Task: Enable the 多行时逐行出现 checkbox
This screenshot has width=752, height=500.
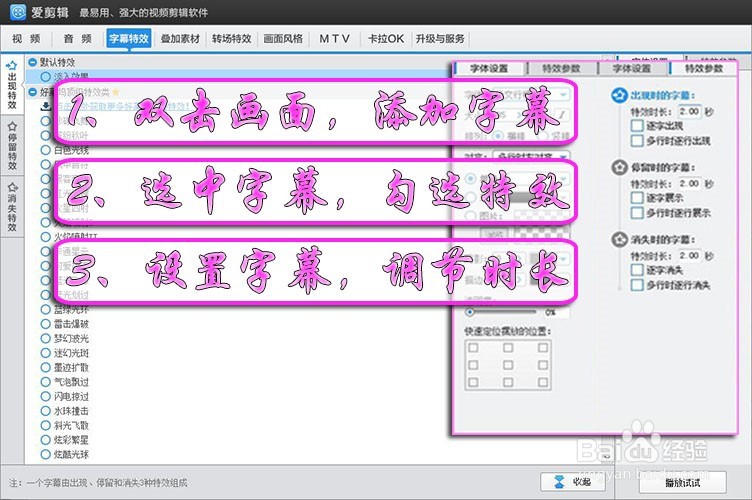Action: [x=637, y=141]
